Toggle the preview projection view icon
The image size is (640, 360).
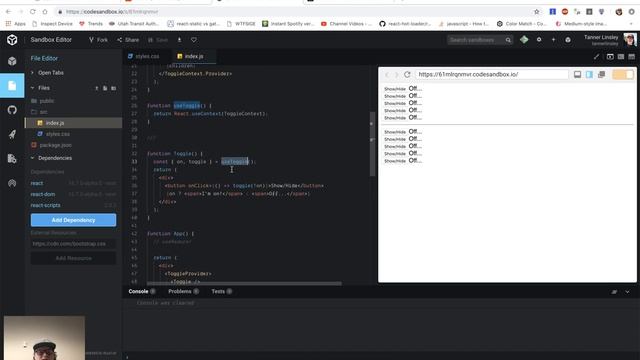[589, 75]
